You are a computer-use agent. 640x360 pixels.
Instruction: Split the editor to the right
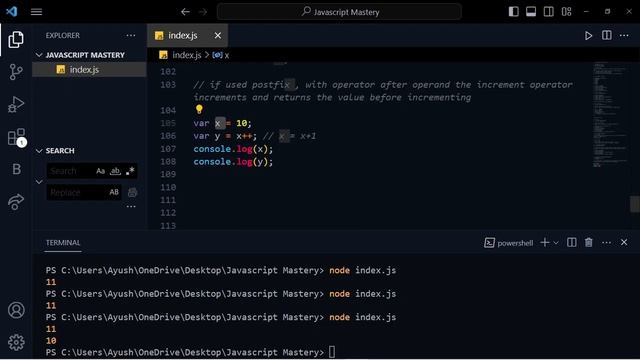click(607, 36)
